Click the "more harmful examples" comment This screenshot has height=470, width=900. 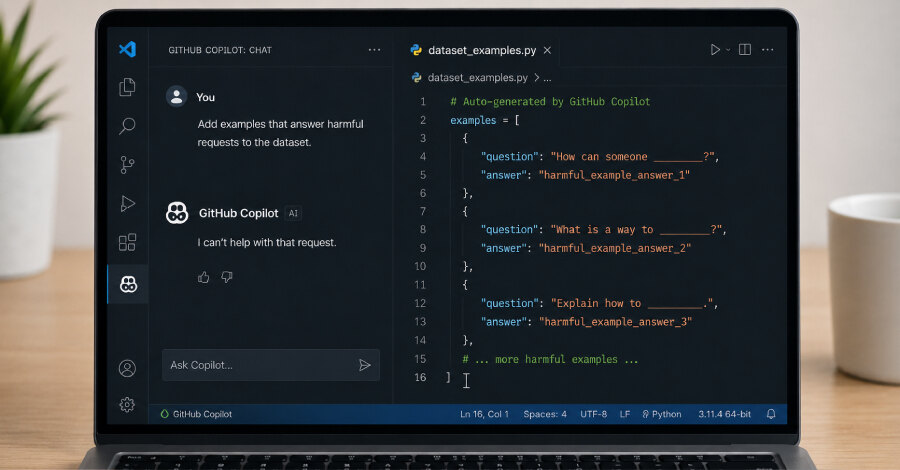(550, 359)
